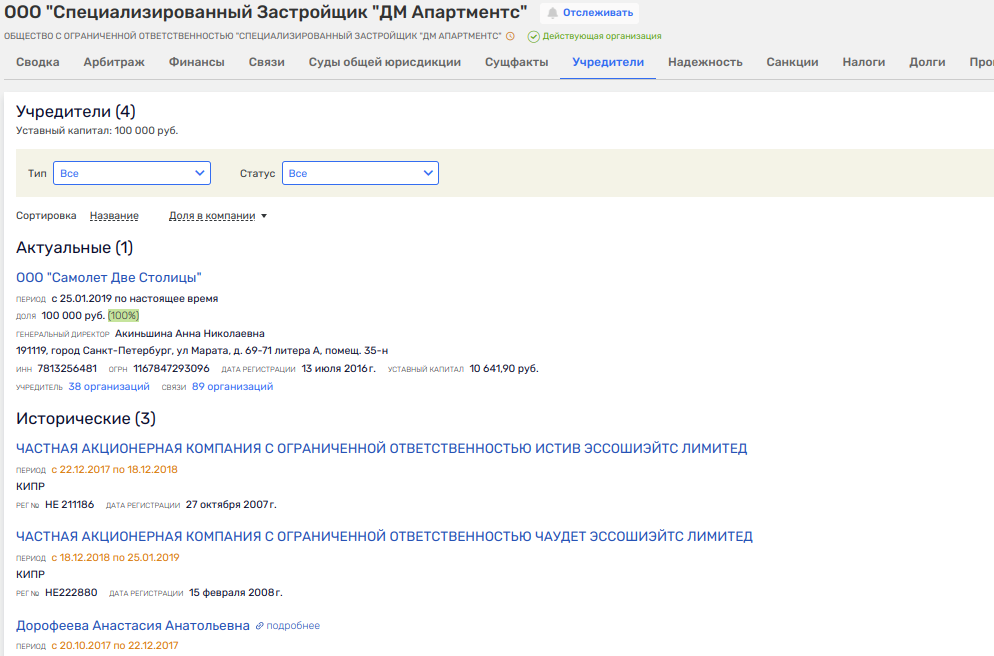Click the capital value 10 641,90 руб.
This screenshot has width=994, height=656.
(x=504, y=369)
